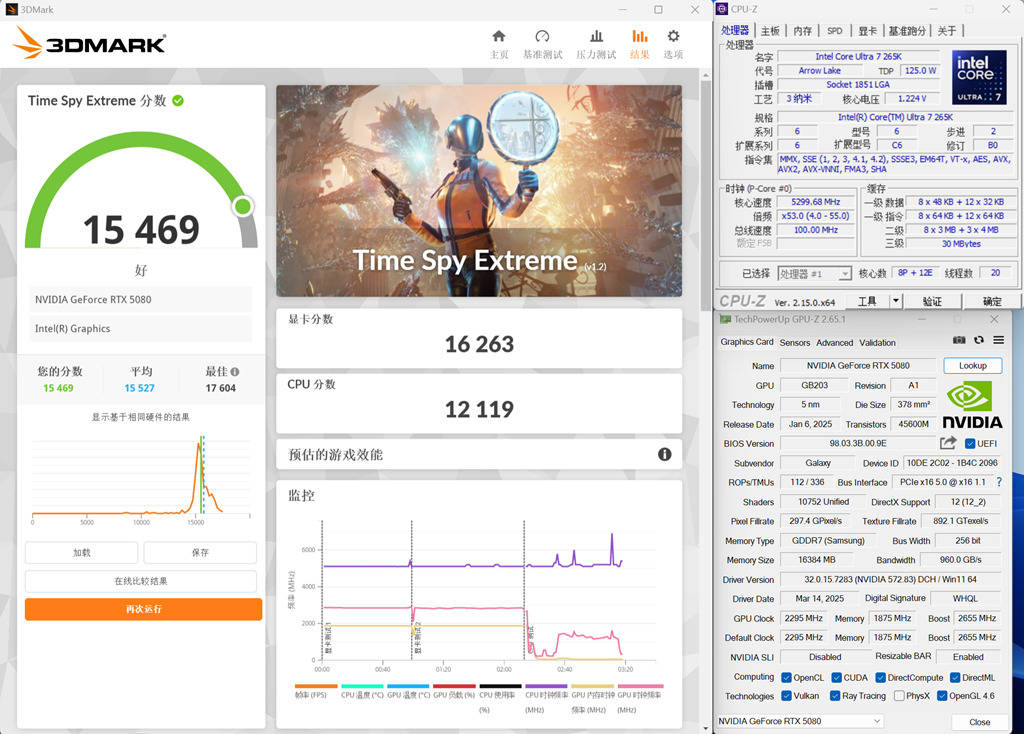Click the 3DMark title bar app icon
The height and width of the screenshot is (734, 1024).
[11, 9]
